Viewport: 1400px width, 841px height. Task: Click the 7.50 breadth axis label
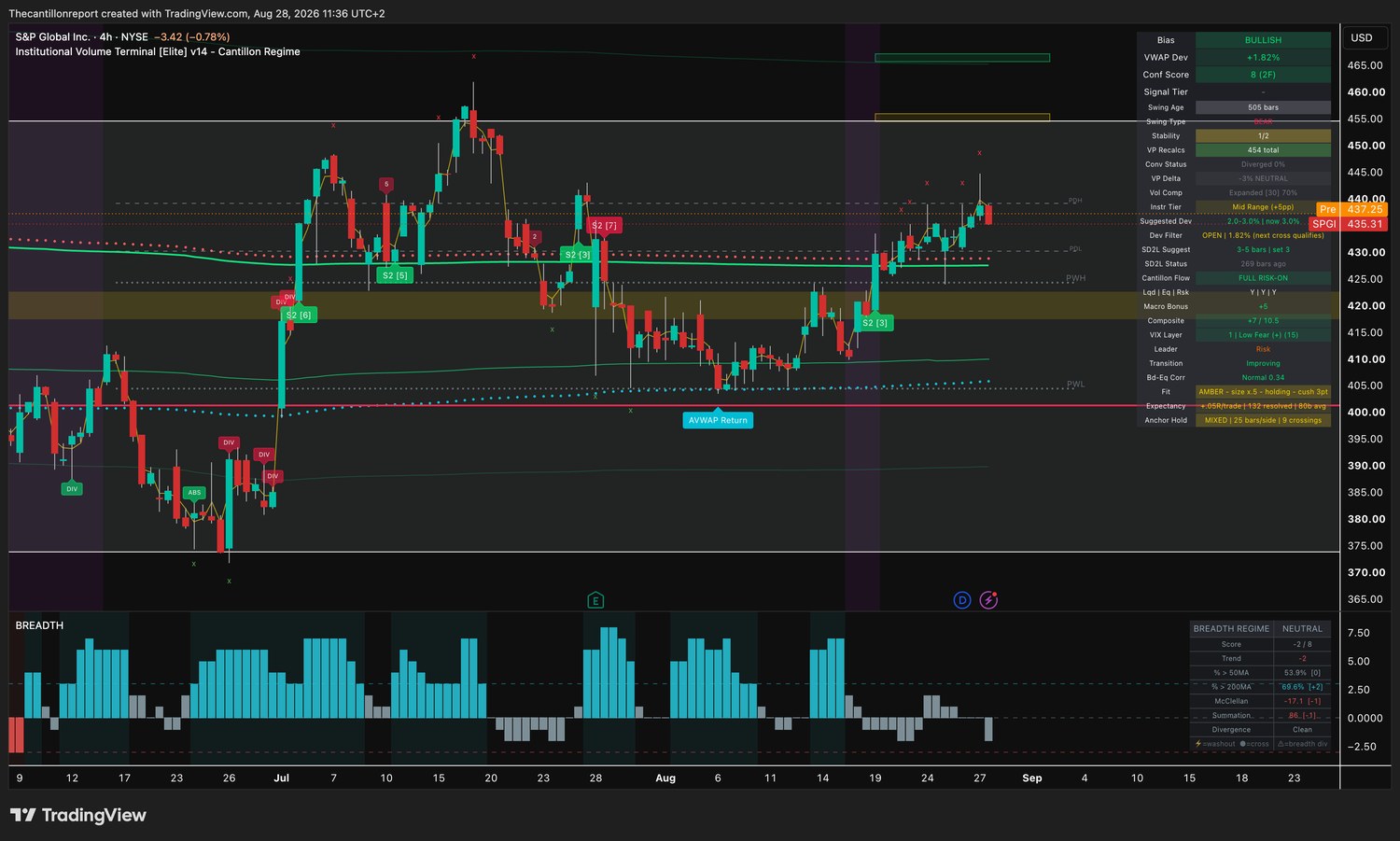click(x=1359, y=633)
